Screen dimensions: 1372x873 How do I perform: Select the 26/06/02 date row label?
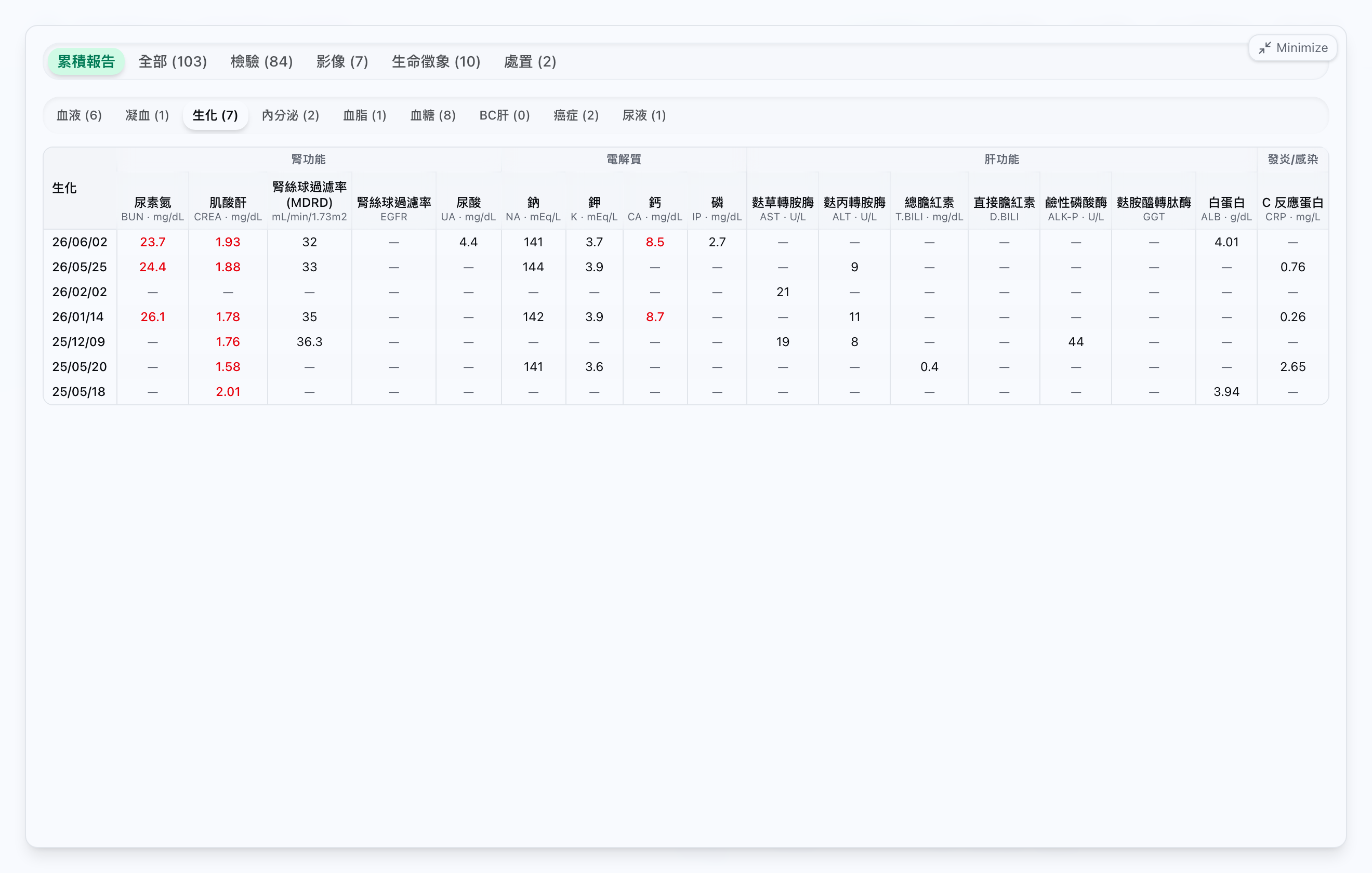pyautogui.click(x=80, y=242)
